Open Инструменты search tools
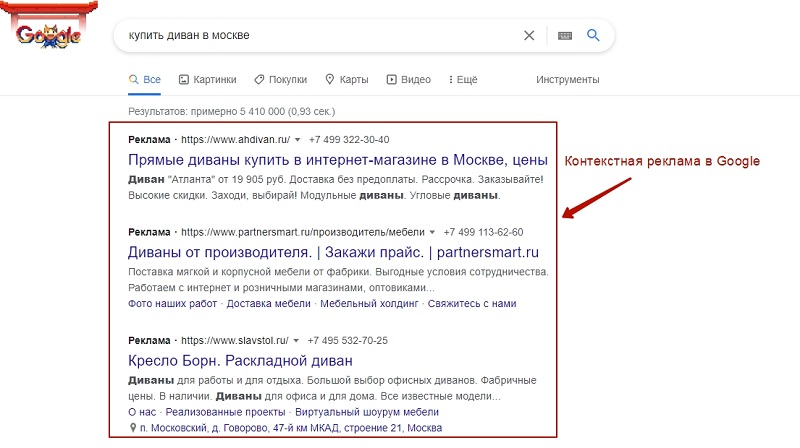The height and width of the screenshot is (448, 800). tap(567, 80)
